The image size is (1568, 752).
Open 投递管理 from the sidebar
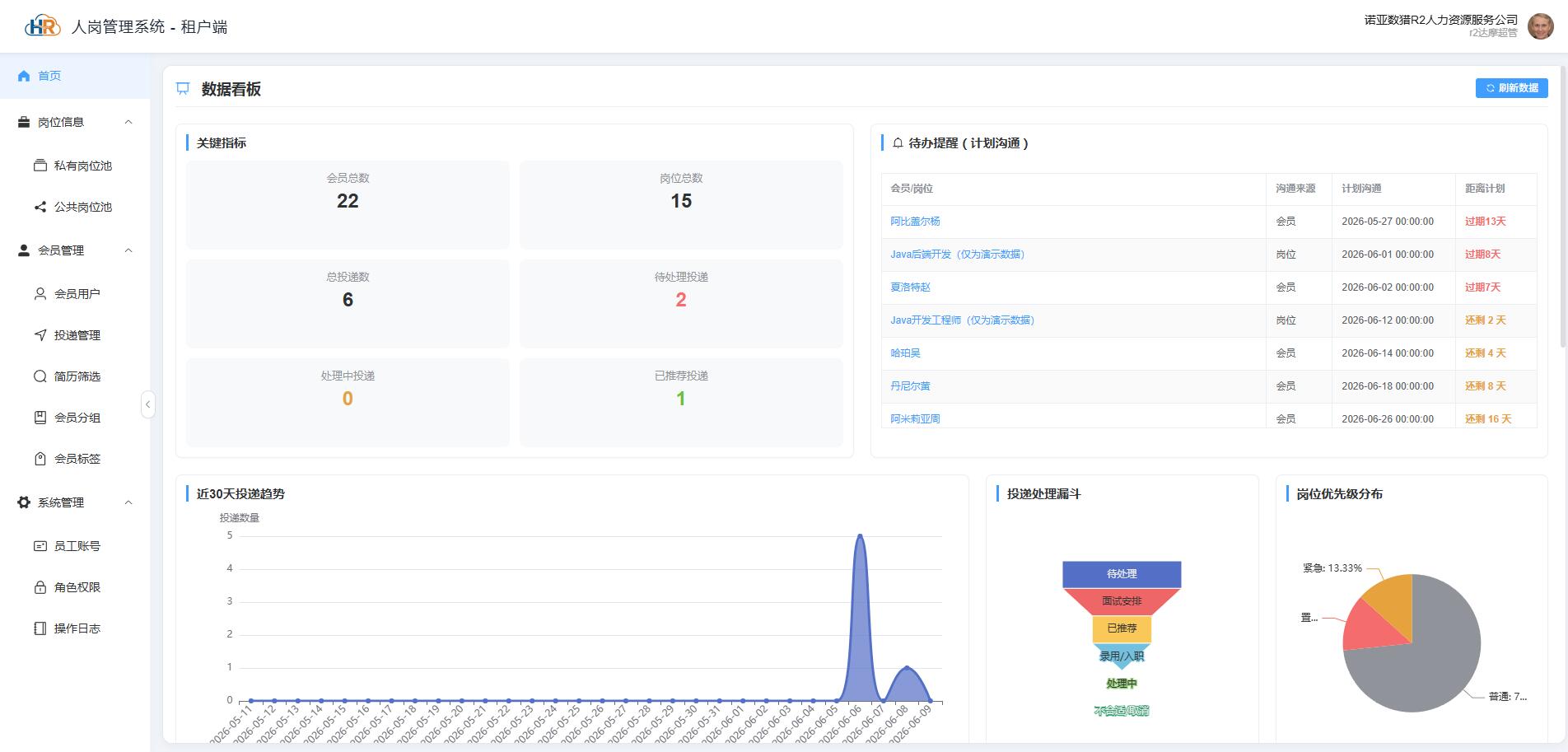75,335
